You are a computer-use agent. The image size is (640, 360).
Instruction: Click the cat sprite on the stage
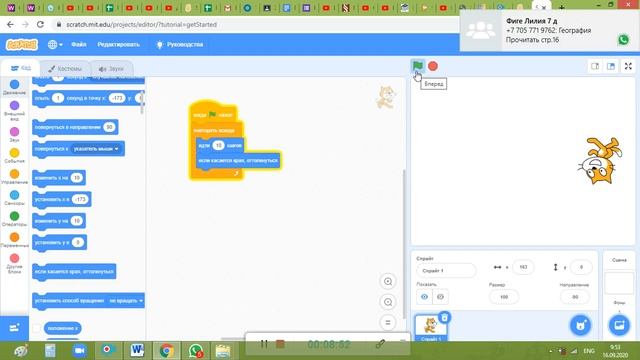[599, 161]
